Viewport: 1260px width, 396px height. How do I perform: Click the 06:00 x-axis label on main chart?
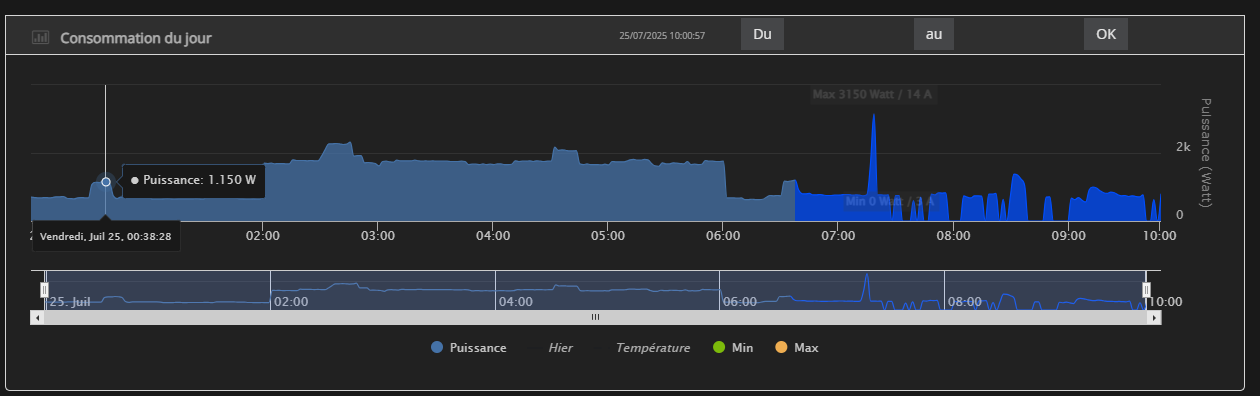(x=723, y=236)
